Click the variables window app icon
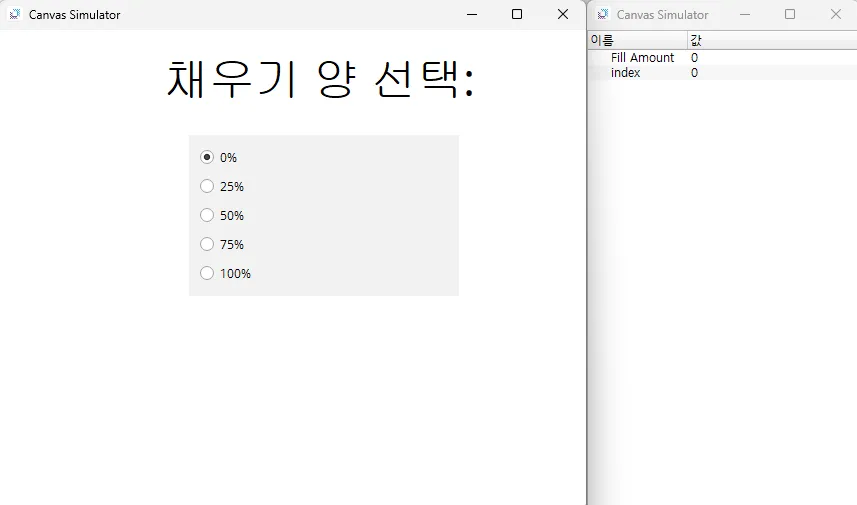The image size is (857, 505). click(x=602, y=14)
